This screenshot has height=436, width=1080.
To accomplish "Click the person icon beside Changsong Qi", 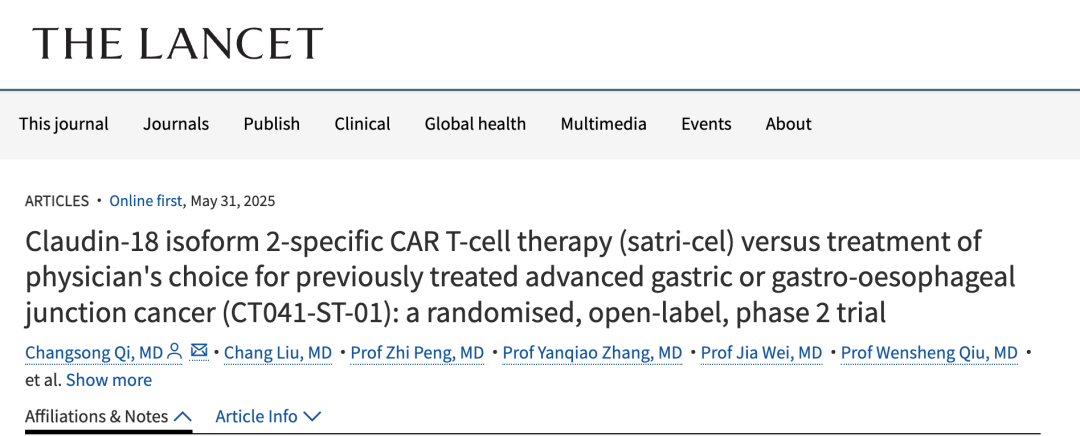I will point(175,352).
